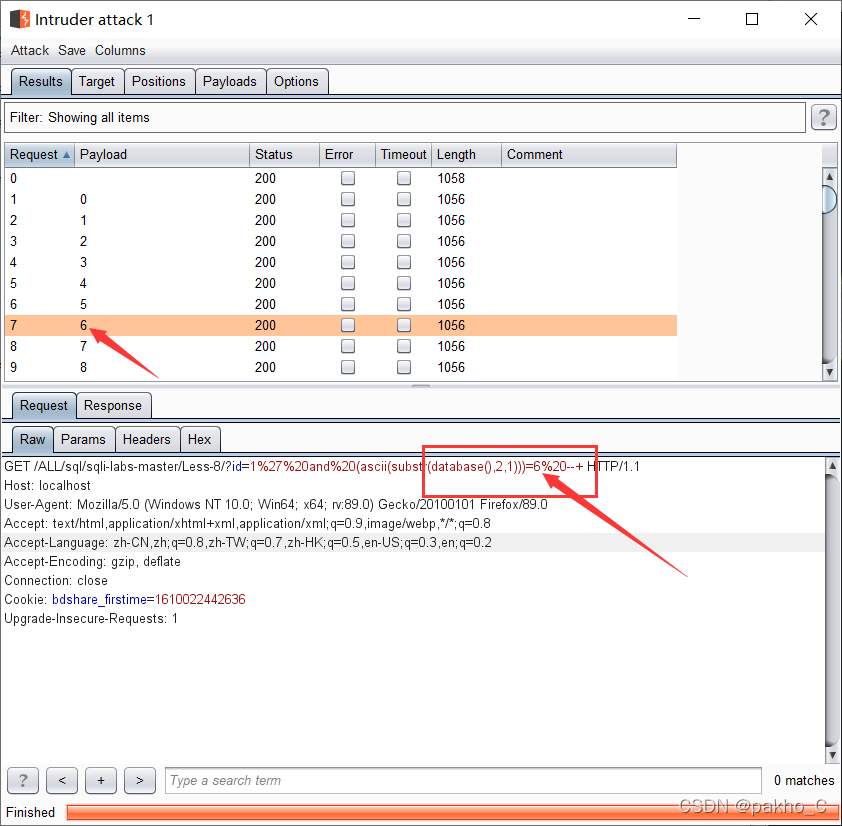Toggle Error checkbox in request 3 row
This screenshot has width=842, height=826.
pyautogui.click(x=348, y=241)
